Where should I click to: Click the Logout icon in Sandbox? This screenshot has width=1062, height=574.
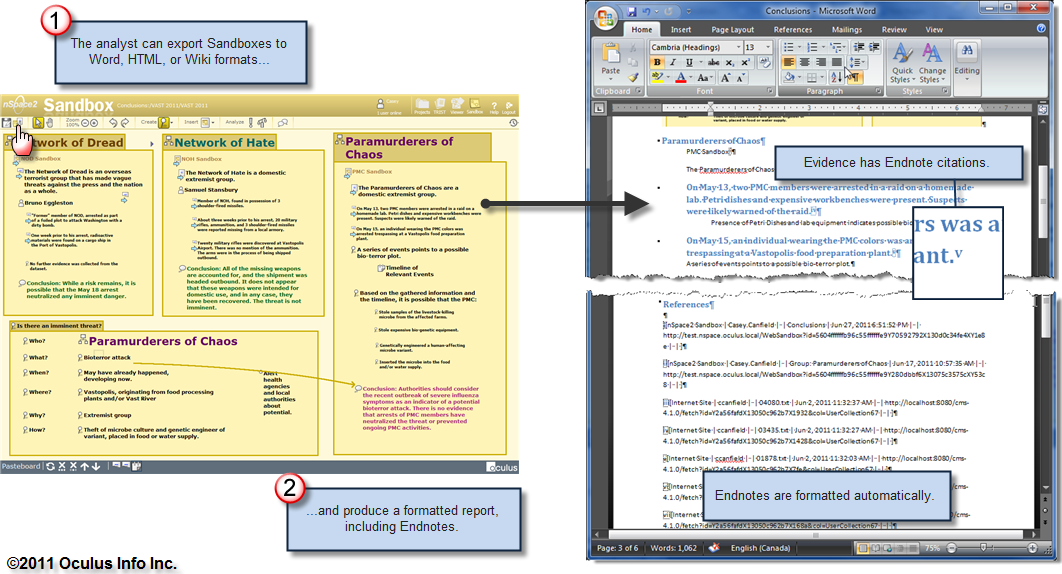(509, 107)
